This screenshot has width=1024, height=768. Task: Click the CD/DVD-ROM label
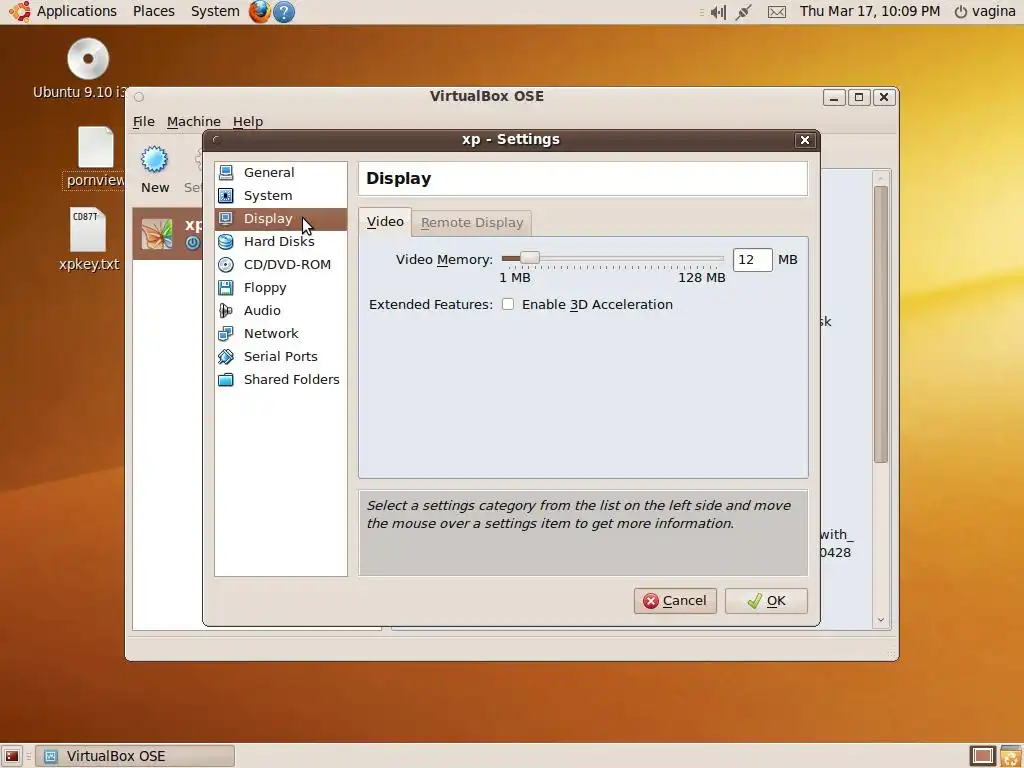tap(287, 264)
